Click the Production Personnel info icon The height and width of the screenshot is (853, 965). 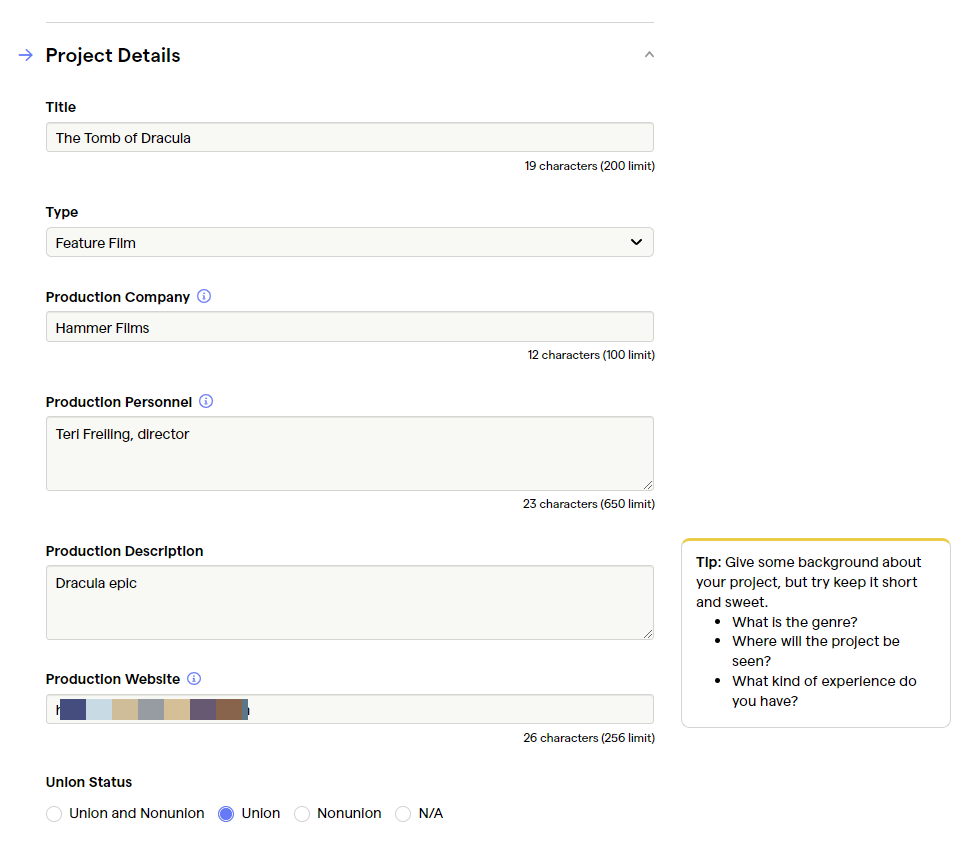click(x=206, y=401)
